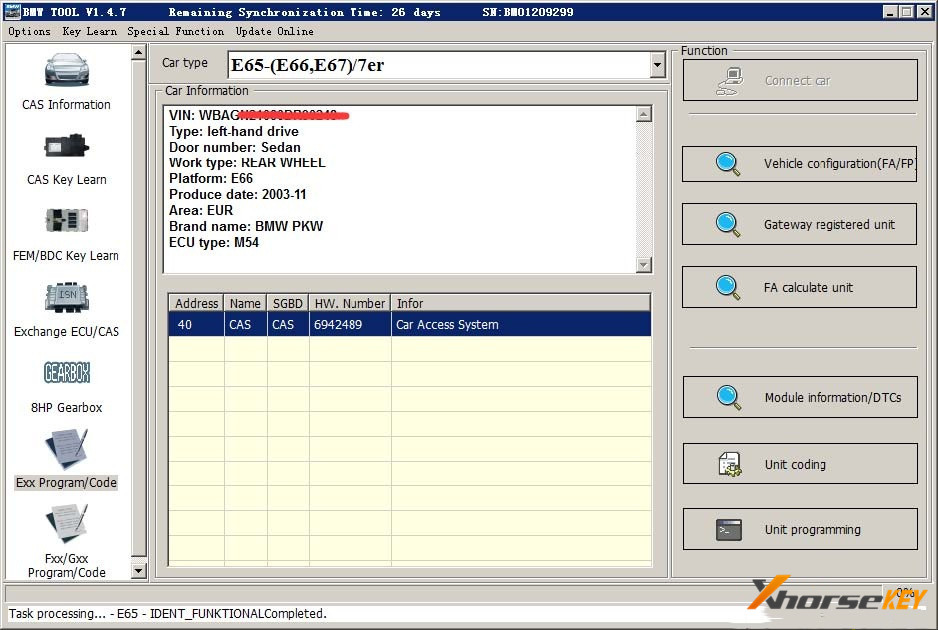Open 8HP Gearbox icon
Viewport: 938px width, 630px height.
(x=66, y=373)
